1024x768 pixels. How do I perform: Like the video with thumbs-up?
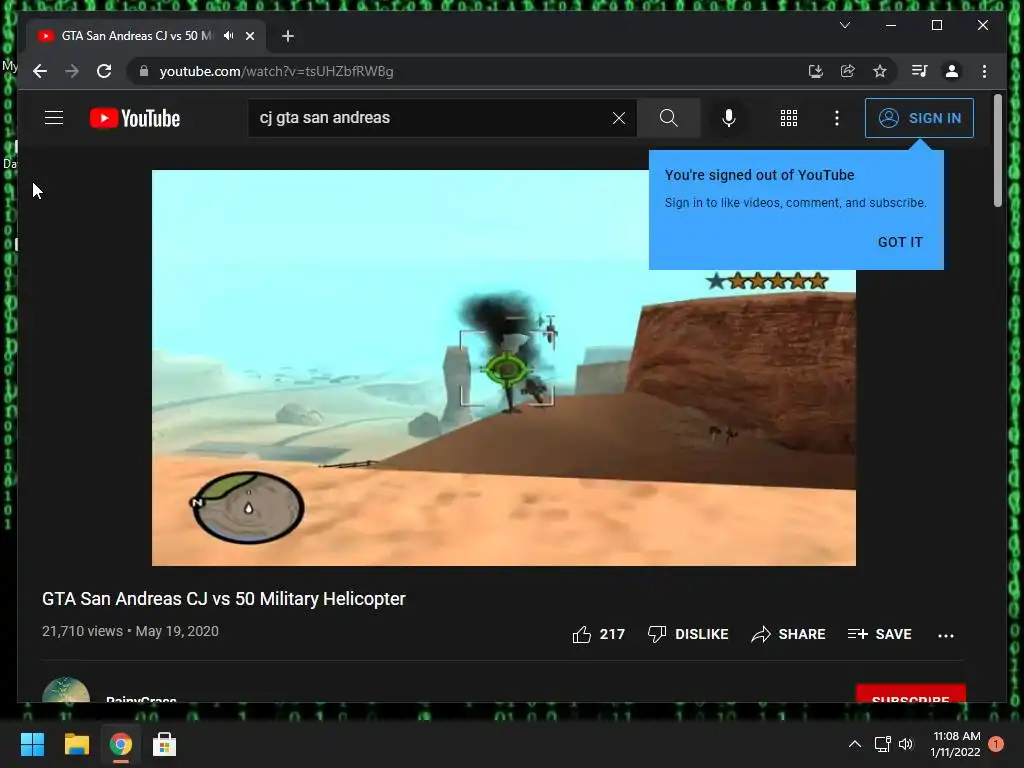[x=598, y=634]
